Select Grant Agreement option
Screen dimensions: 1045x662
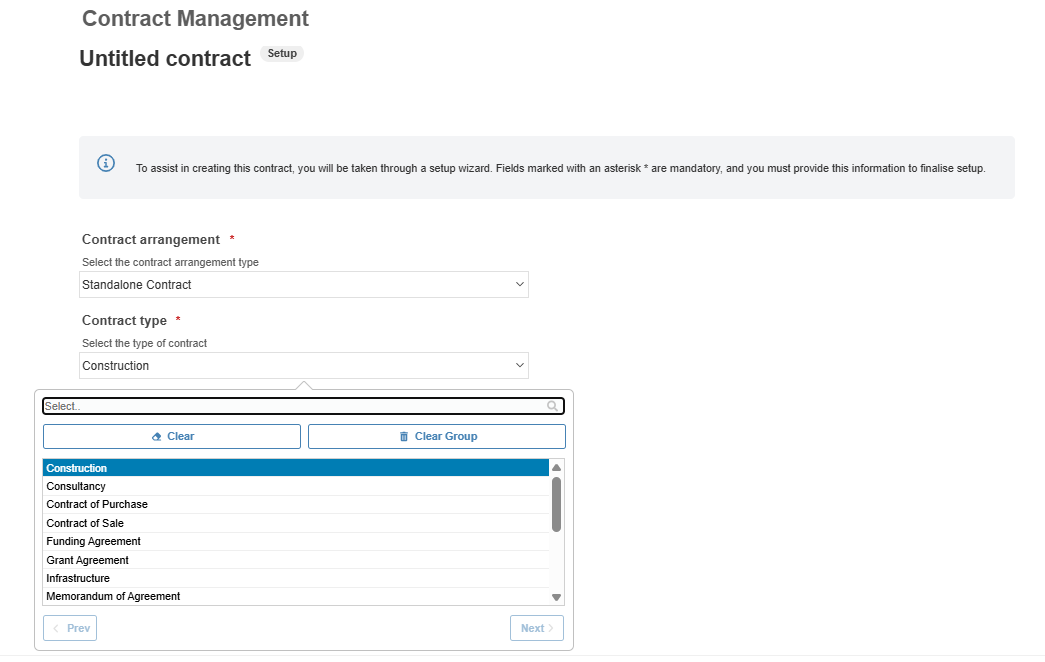296,560
